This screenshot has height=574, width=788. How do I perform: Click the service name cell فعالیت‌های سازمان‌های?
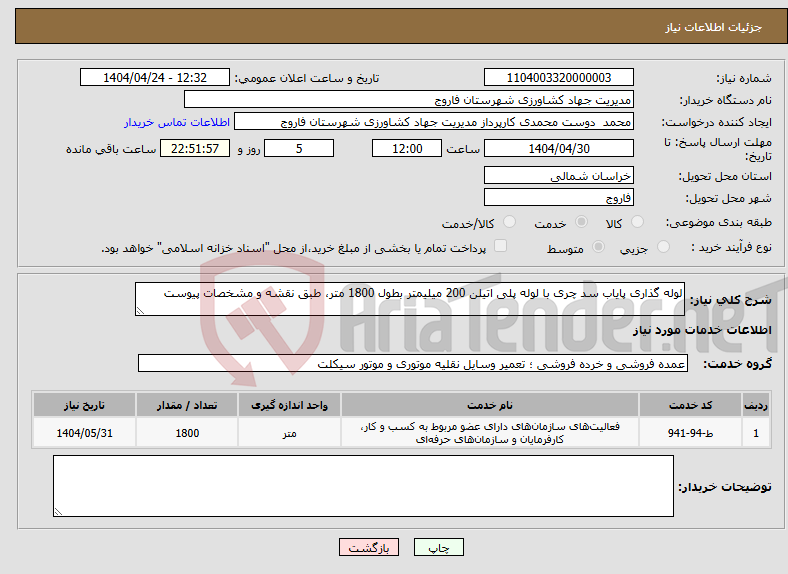489,433
